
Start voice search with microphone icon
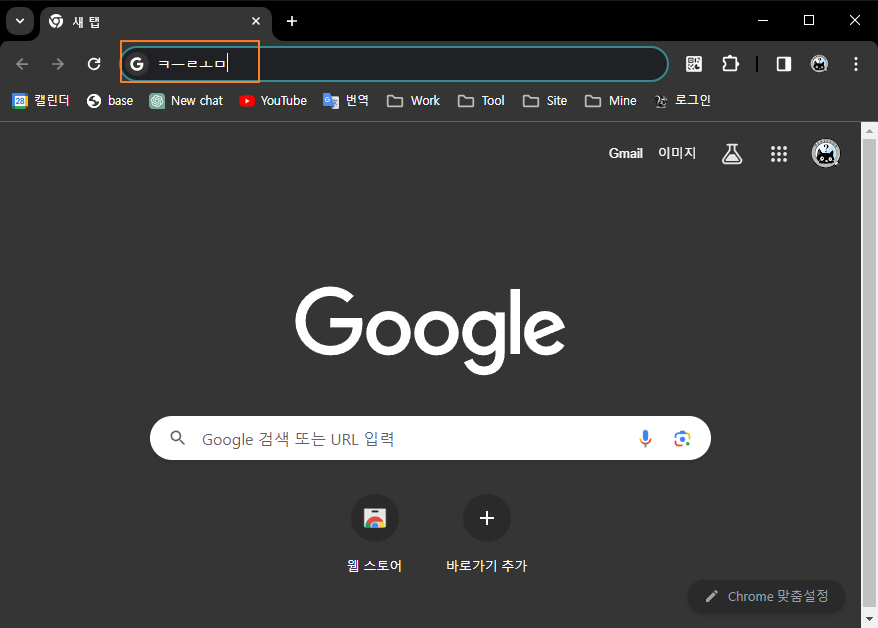pyautogui.click(x=645, y=438)
